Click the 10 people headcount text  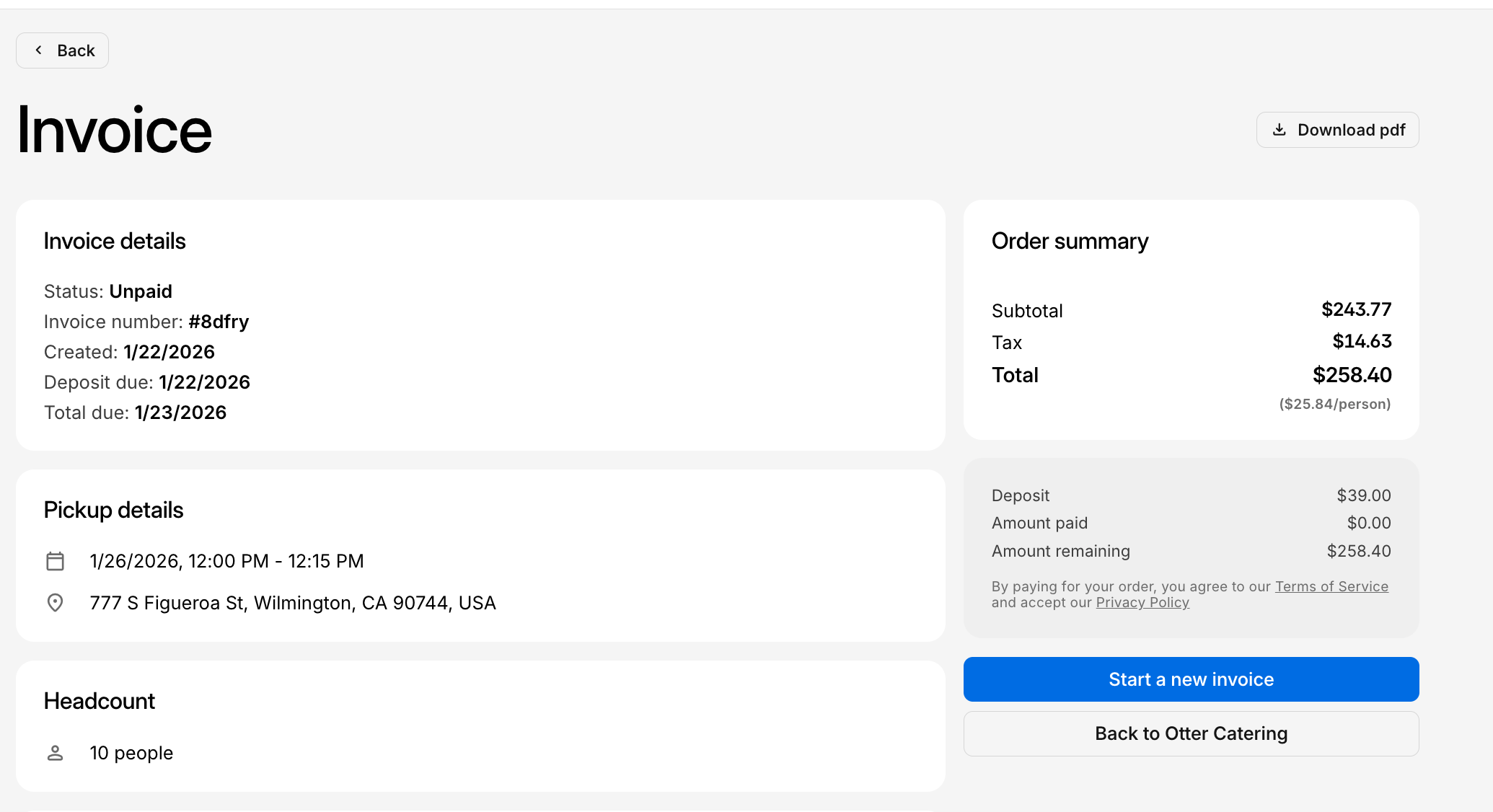pos(131,752)
